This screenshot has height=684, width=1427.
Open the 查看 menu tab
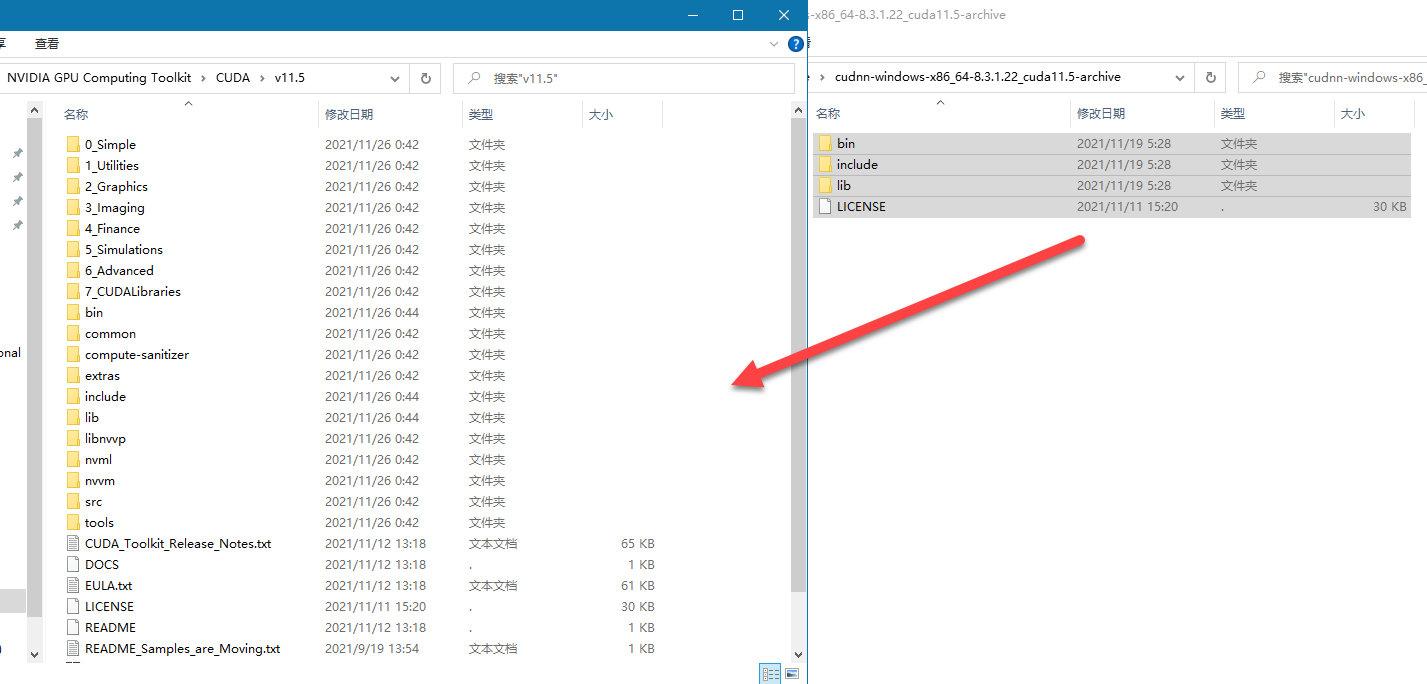point(47,44)
